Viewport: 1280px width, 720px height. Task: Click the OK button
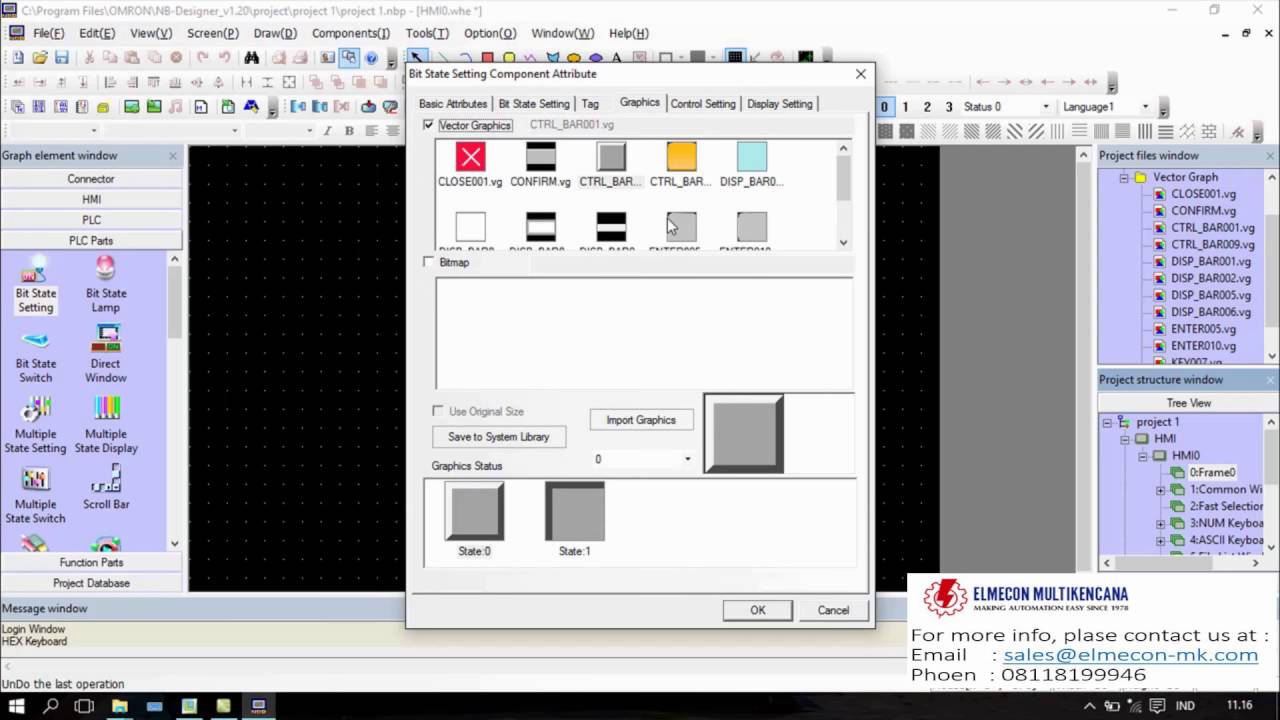pyautogui.click(x=758, y=610)
